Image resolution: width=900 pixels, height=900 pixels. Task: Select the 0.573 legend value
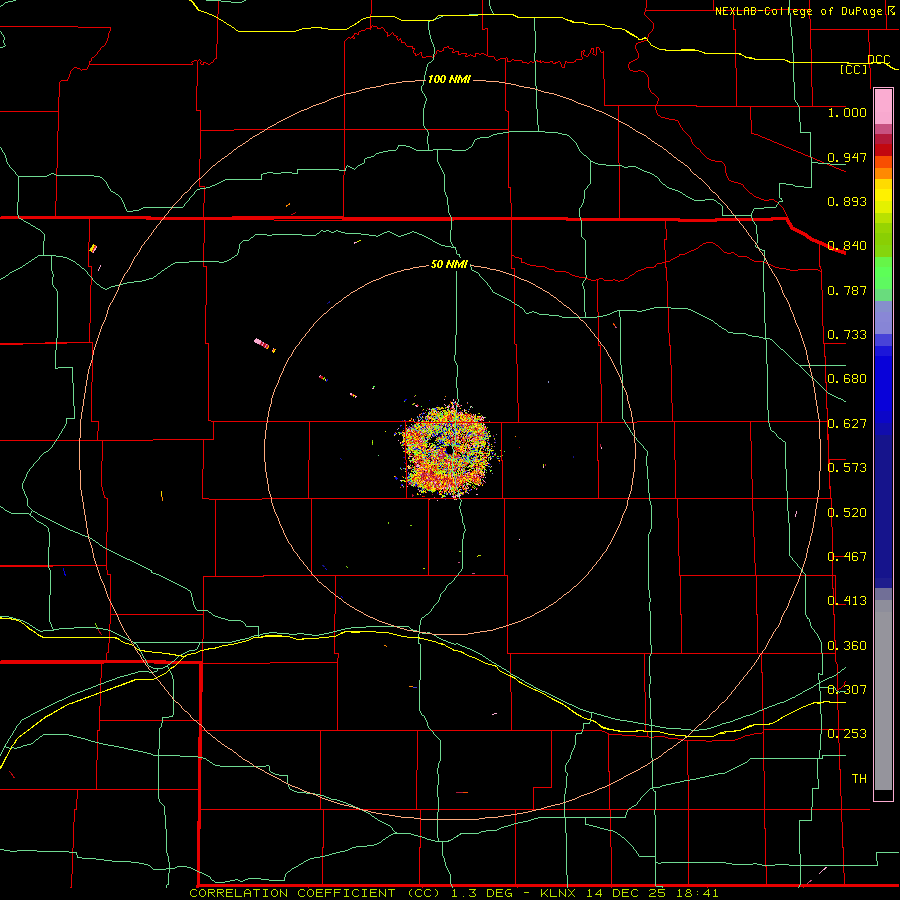click(847, 468)
